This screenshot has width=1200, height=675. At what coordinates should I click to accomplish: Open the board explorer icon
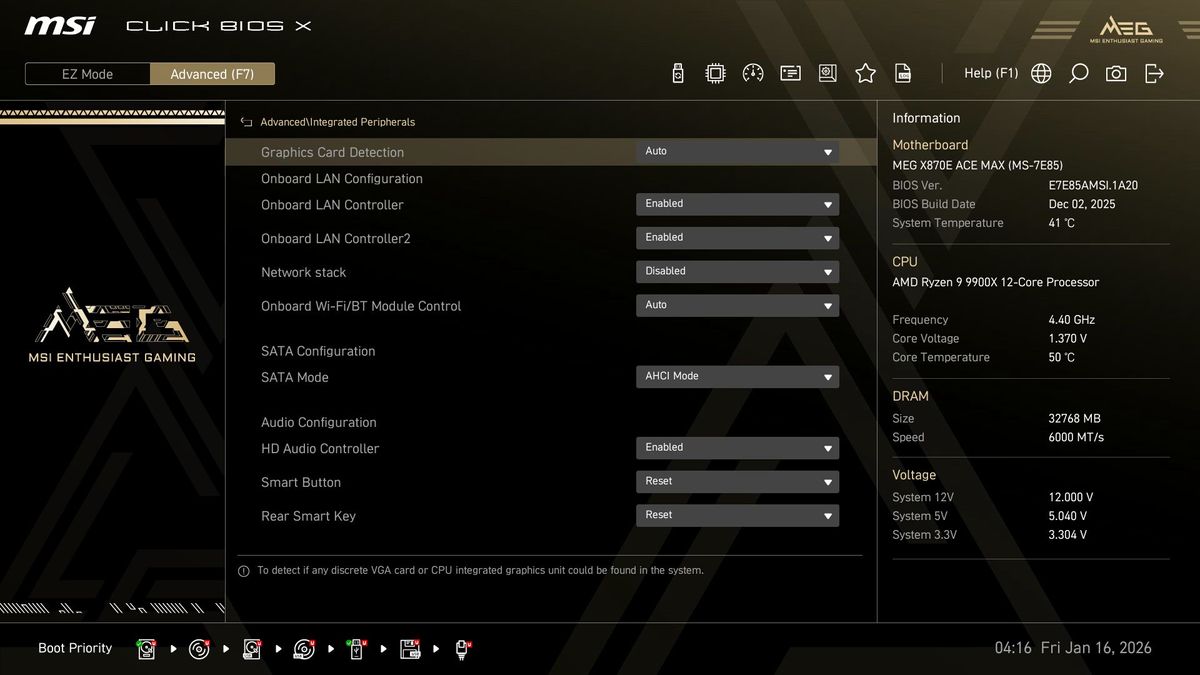click(828, 73)
